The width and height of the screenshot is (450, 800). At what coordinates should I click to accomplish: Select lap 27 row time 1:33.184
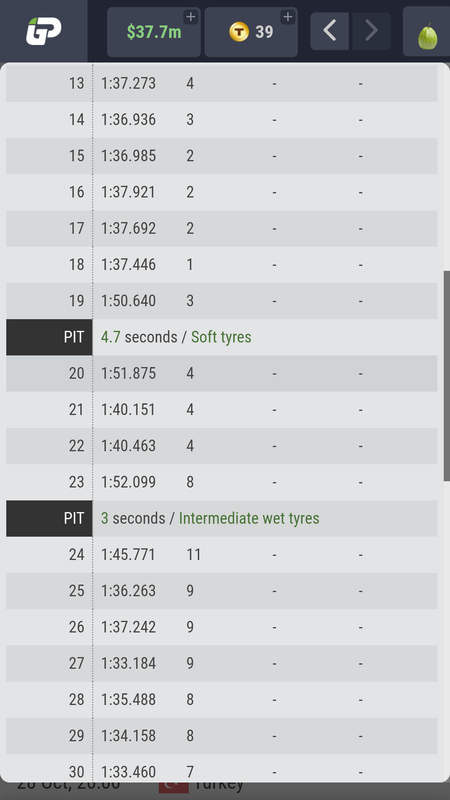129,663
